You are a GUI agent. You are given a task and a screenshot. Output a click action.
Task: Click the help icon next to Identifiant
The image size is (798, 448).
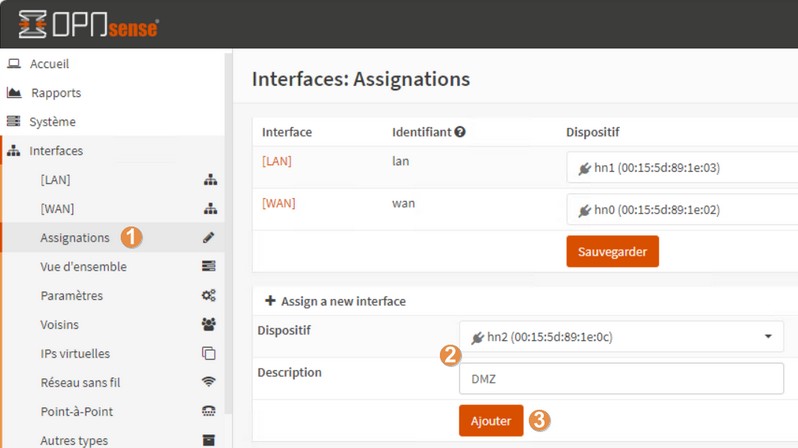point(460,132)
